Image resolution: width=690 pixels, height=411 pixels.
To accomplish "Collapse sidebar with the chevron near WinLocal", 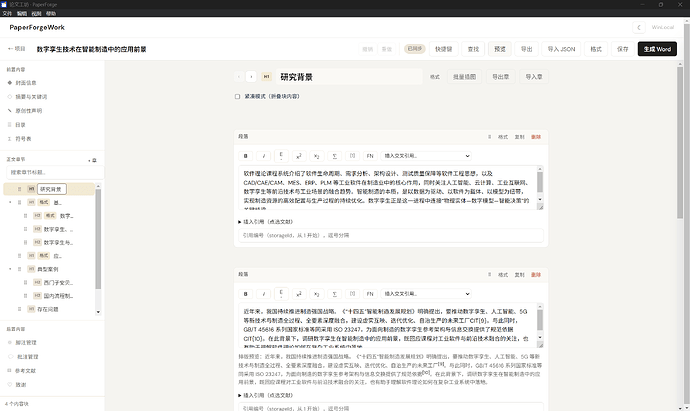I will point(639,27).
